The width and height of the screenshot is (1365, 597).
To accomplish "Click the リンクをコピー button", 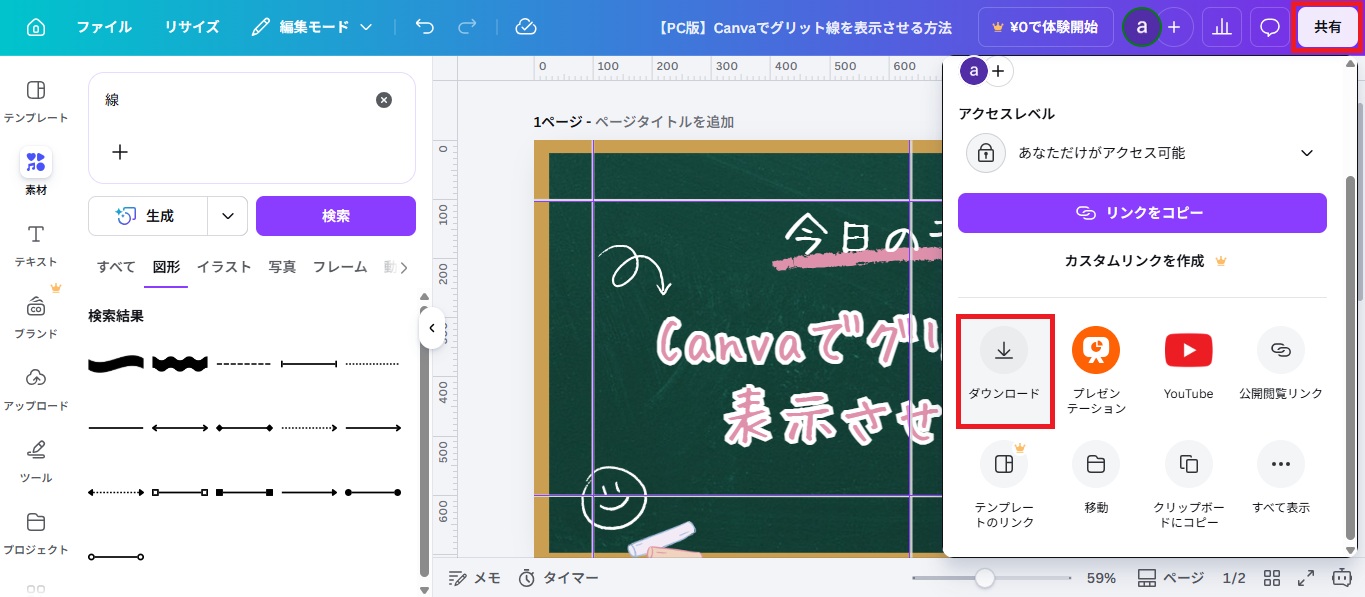I will (1142, 213).
